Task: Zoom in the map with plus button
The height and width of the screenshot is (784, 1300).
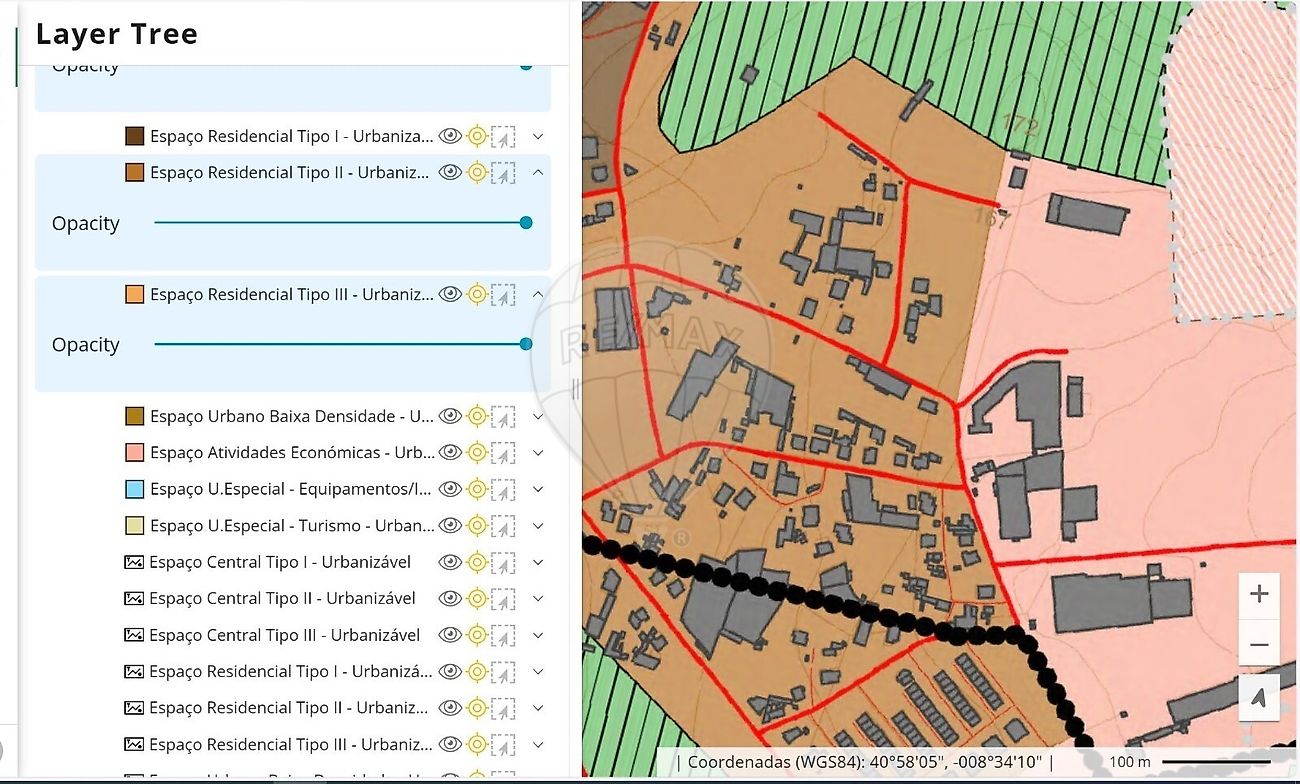Action: tap(1258, 594)
